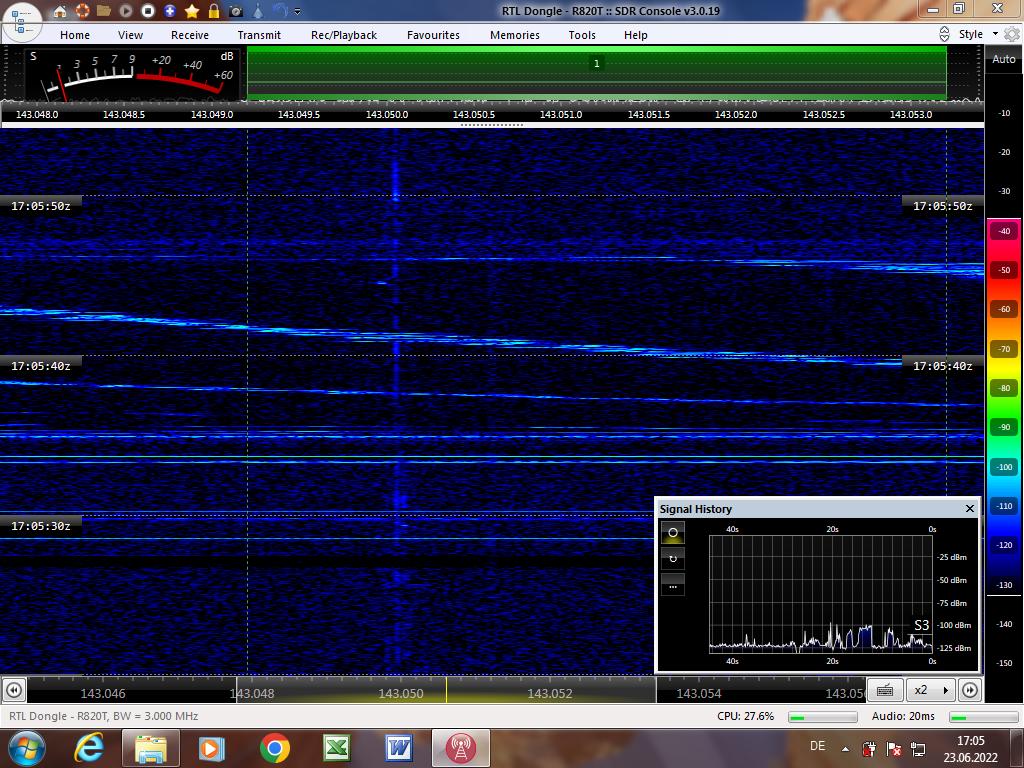
Task: Open Excel from the taskbar
Action: (337, 748)
